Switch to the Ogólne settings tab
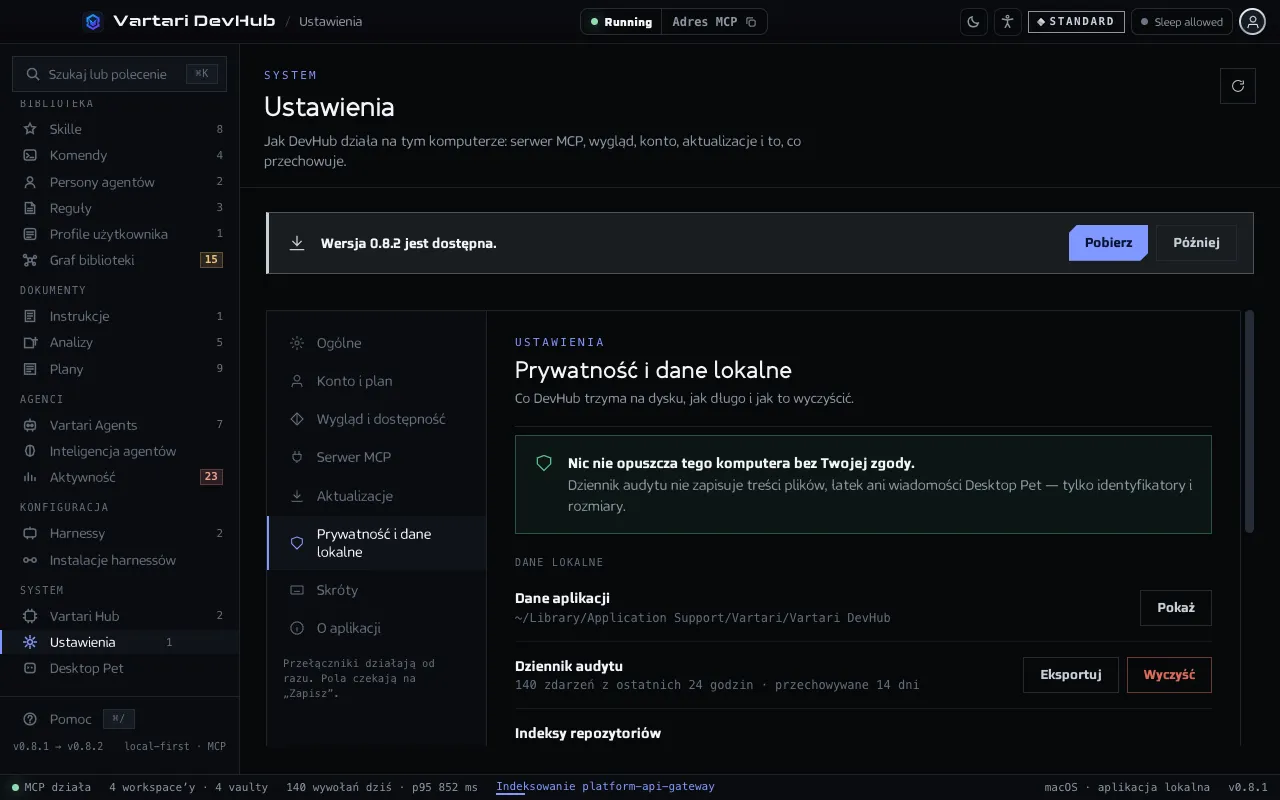Screen dimensions: 1280x800 (376, 343)
